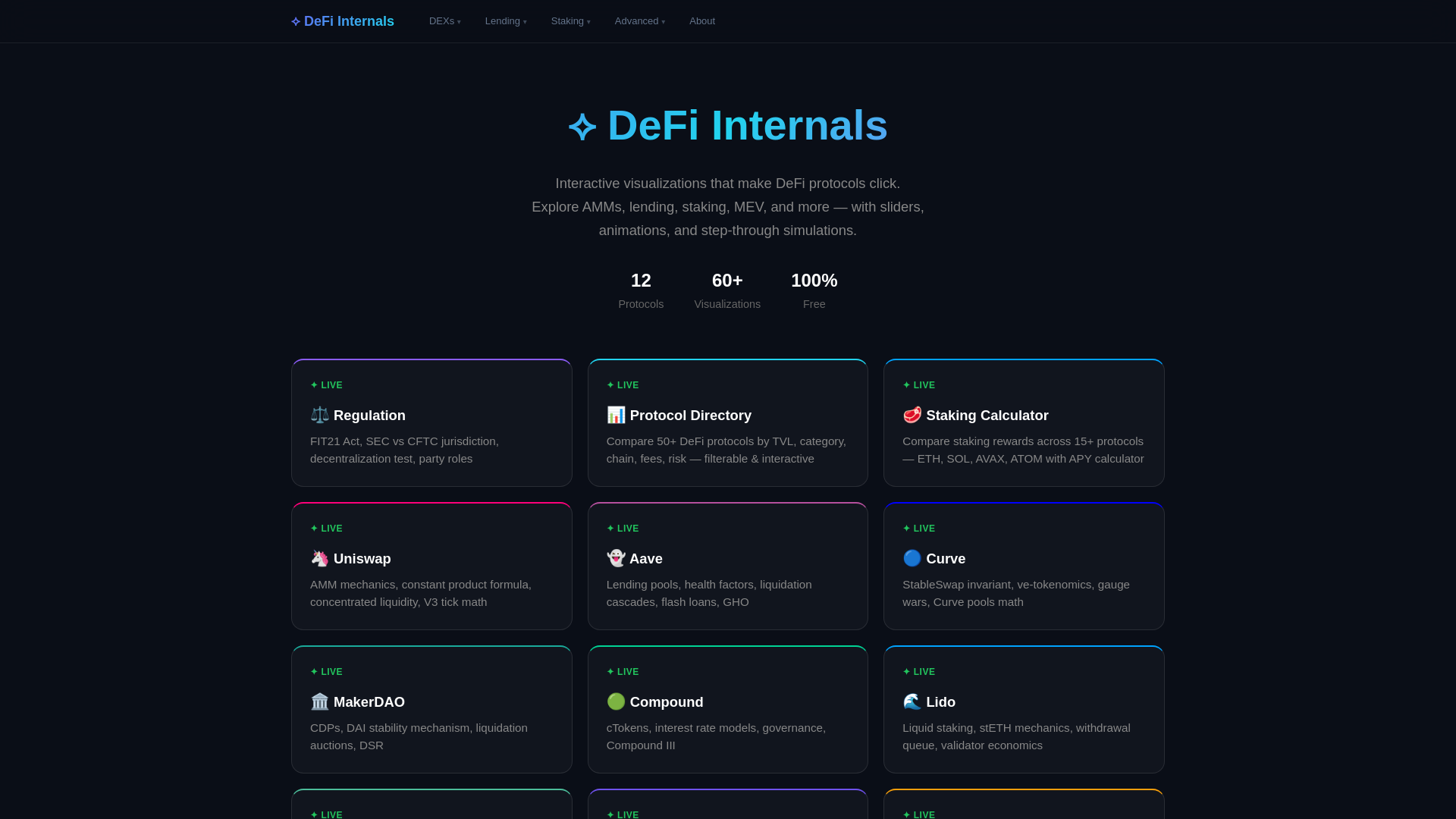Click the '12 Protocols' stat

point(641,290)
